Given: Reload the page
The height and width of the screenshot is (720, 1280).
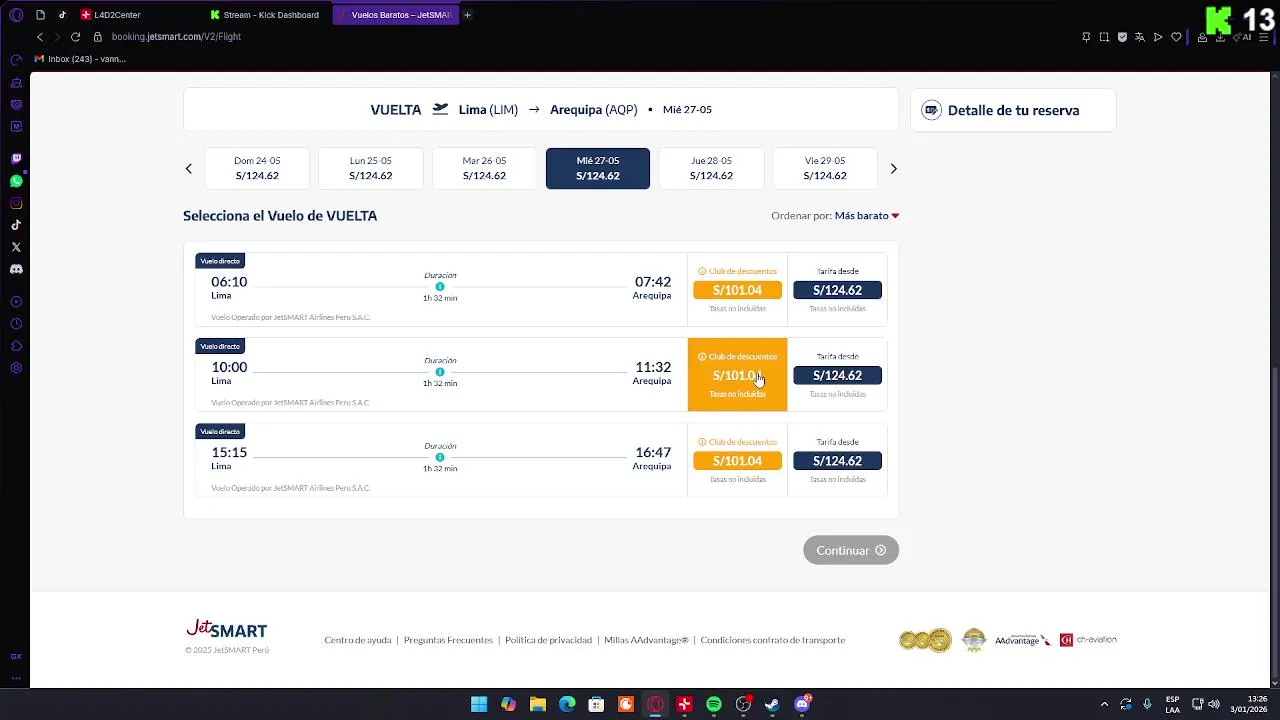Looking at the screenshot, I should click(75, 37).
